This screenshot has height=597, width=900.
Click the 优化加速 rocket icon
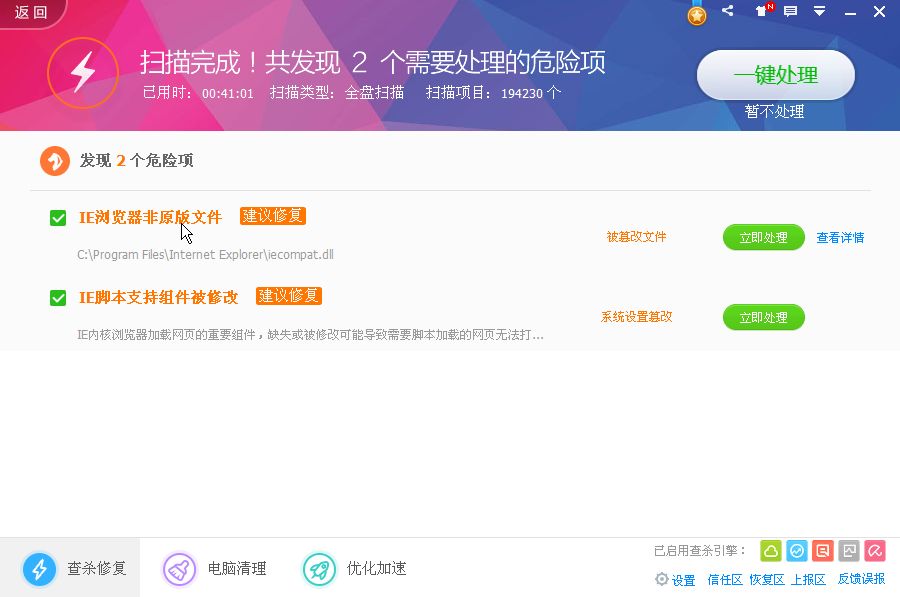(x=320, y=568)
